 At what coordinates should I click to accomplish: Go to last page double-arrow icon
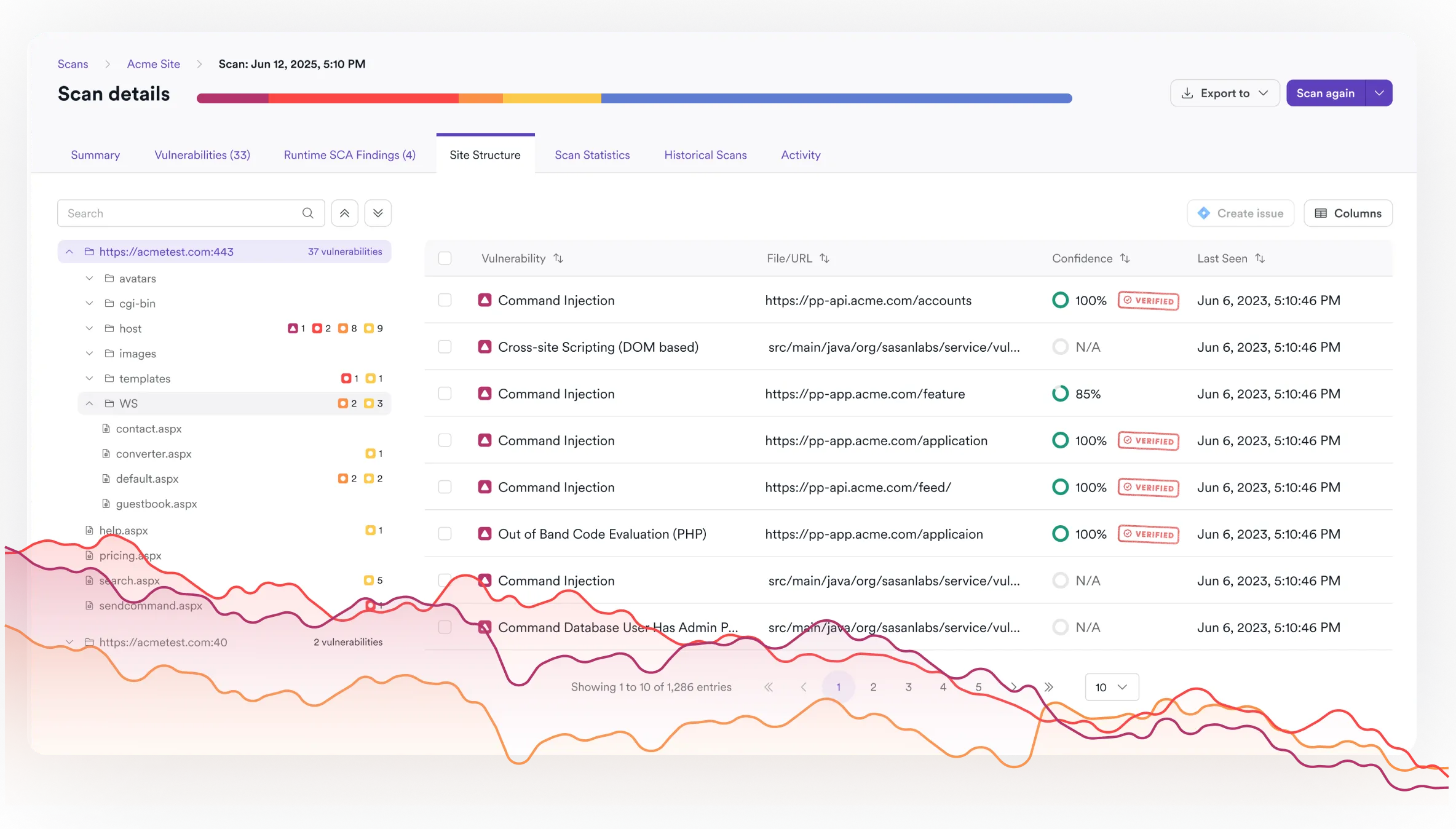1049,687
